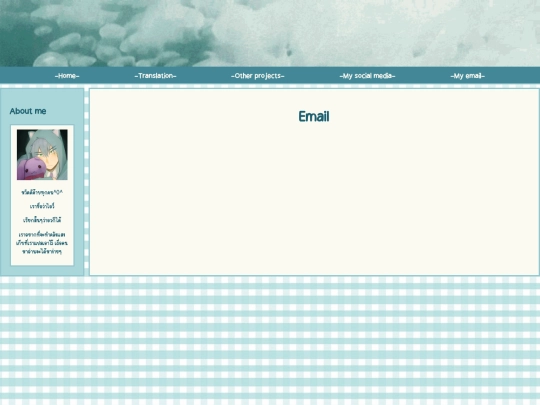
Task: Click the About me sidebar heading
Action: click(x=28, y=111)
